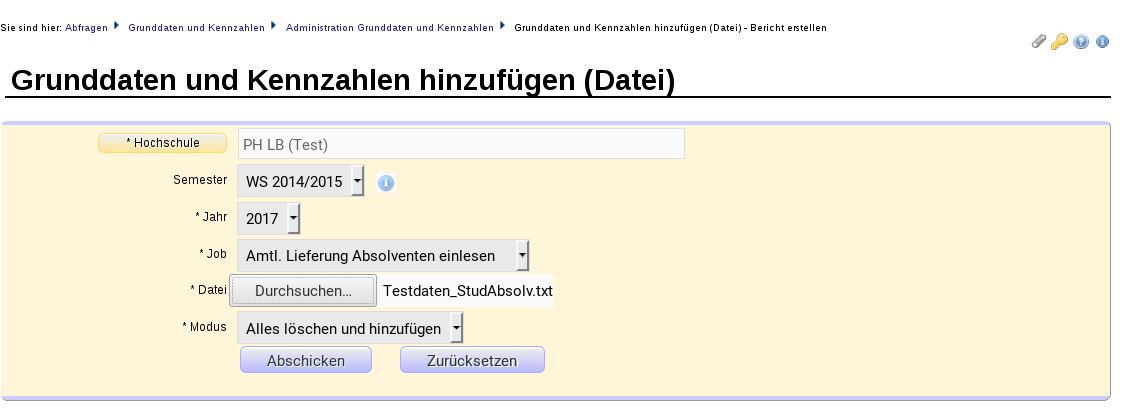Viewport: 1129px width, 409px height.
Task: Click the golden key icon
Action: click(1060, 42)
